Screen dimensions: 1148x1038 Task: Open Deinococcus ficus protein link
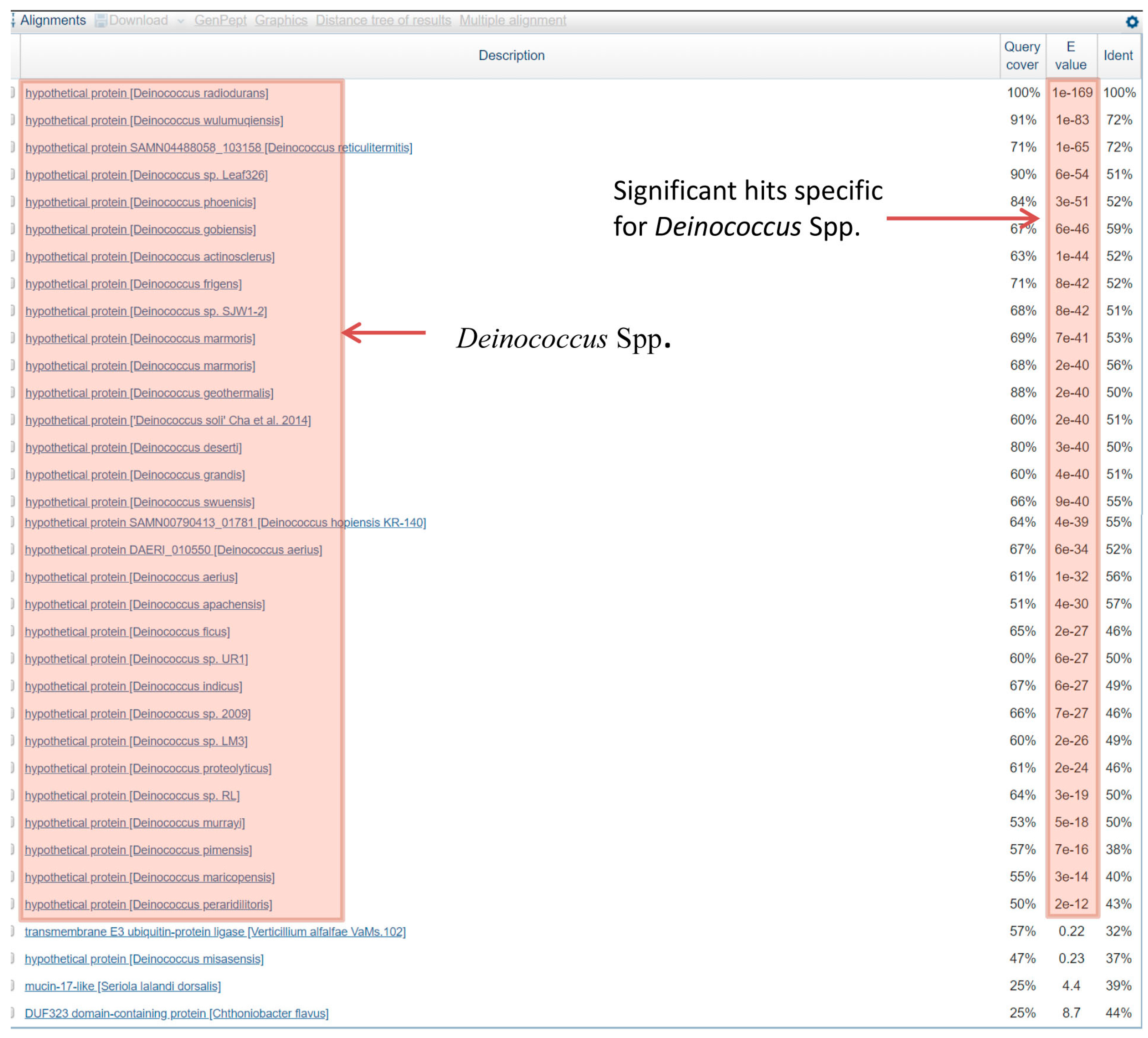127,633
